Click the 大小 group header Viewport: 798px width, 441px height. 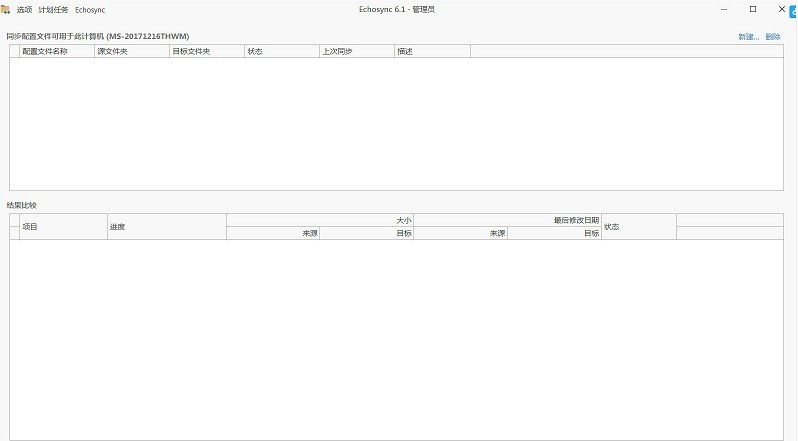[320, 220]
